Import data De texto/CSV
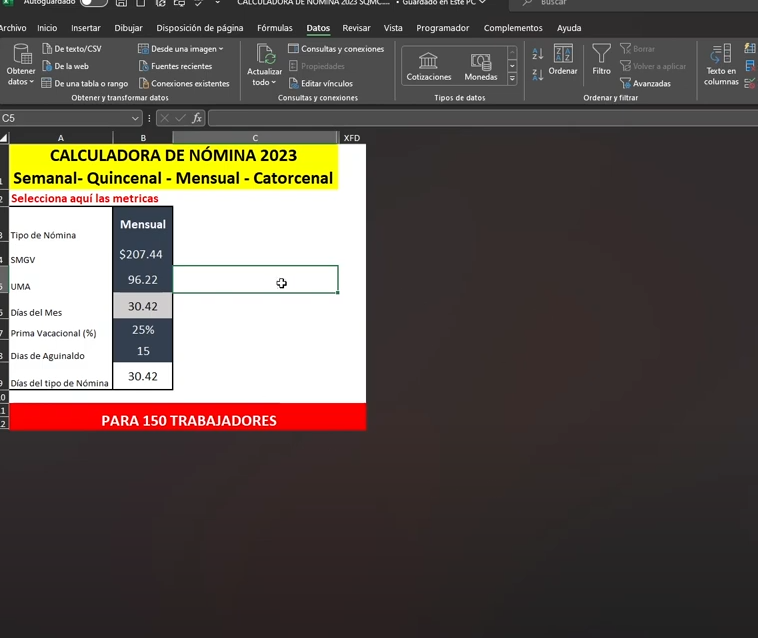The height and width of the screenshot is (638, 758). coord(72,49)
